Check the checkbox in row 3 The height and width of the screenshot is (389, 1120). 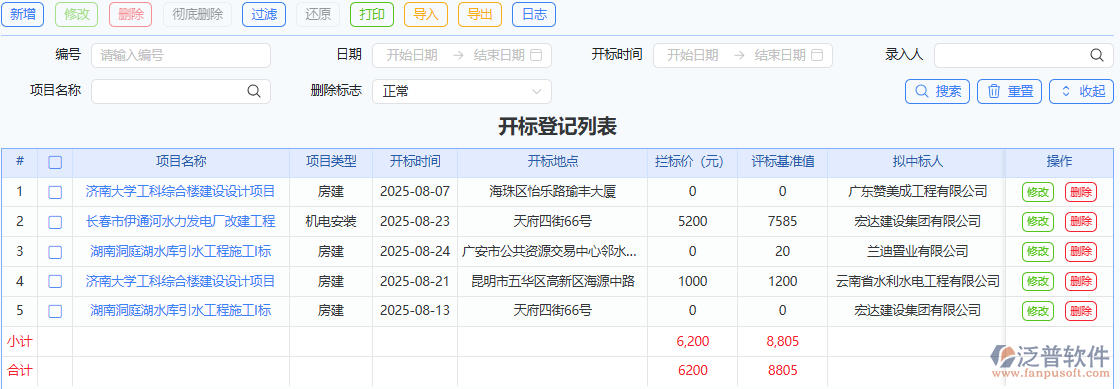[55, 252]
